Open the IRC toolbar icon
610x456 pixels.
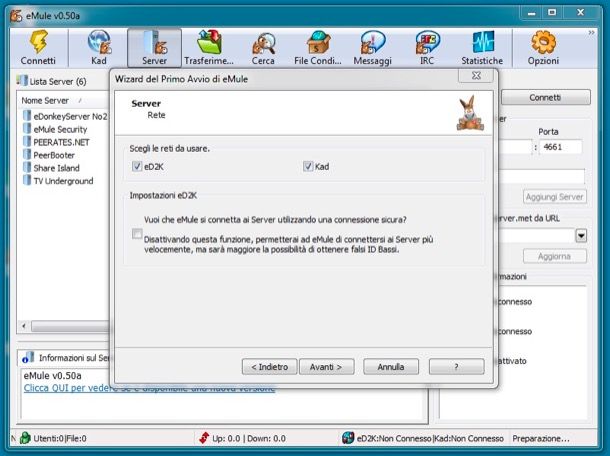(427, 42)
